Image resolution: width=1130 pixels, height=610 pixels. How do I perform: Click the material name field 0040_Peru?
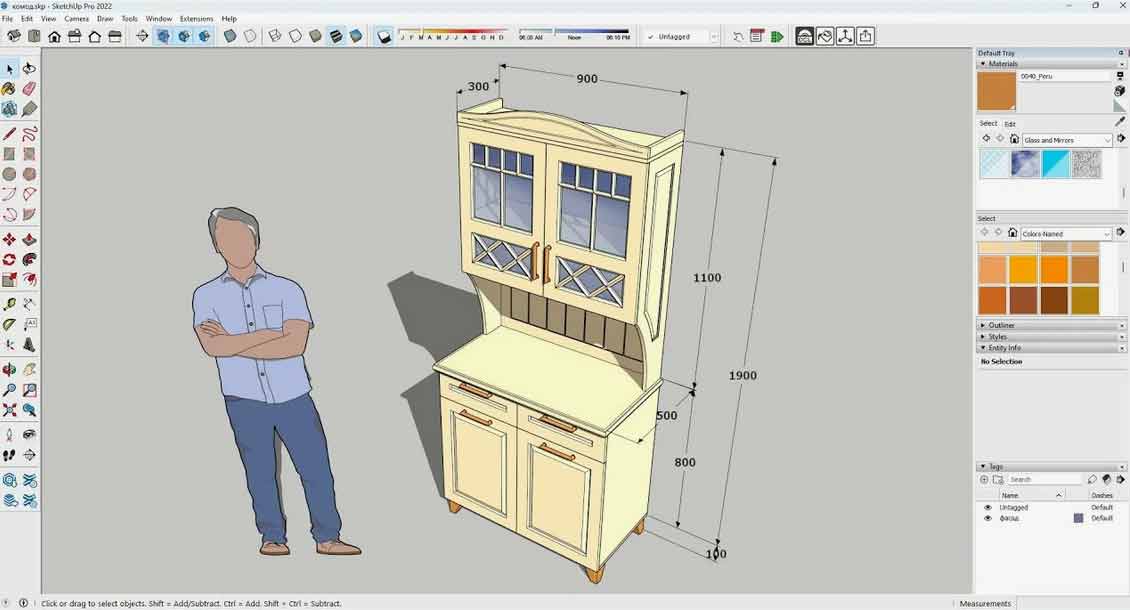(1065, 76)
